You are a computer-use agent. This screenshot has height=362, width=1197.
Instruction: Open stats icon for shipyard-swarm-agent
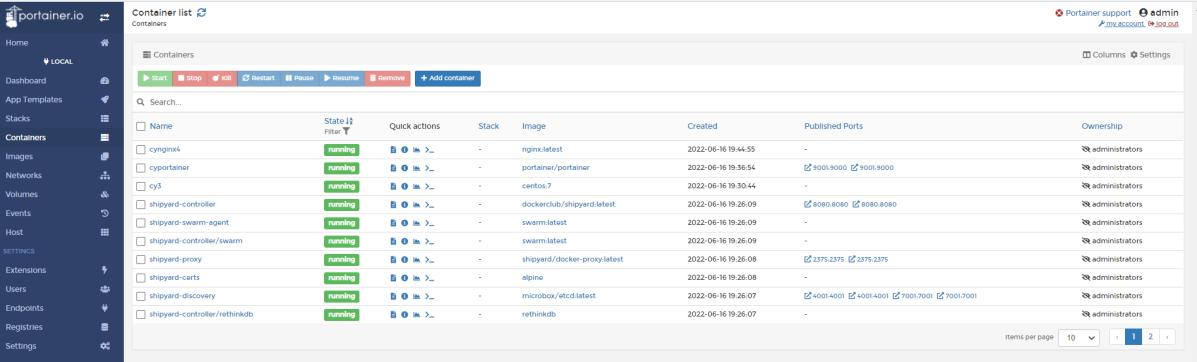click(416, 223)
